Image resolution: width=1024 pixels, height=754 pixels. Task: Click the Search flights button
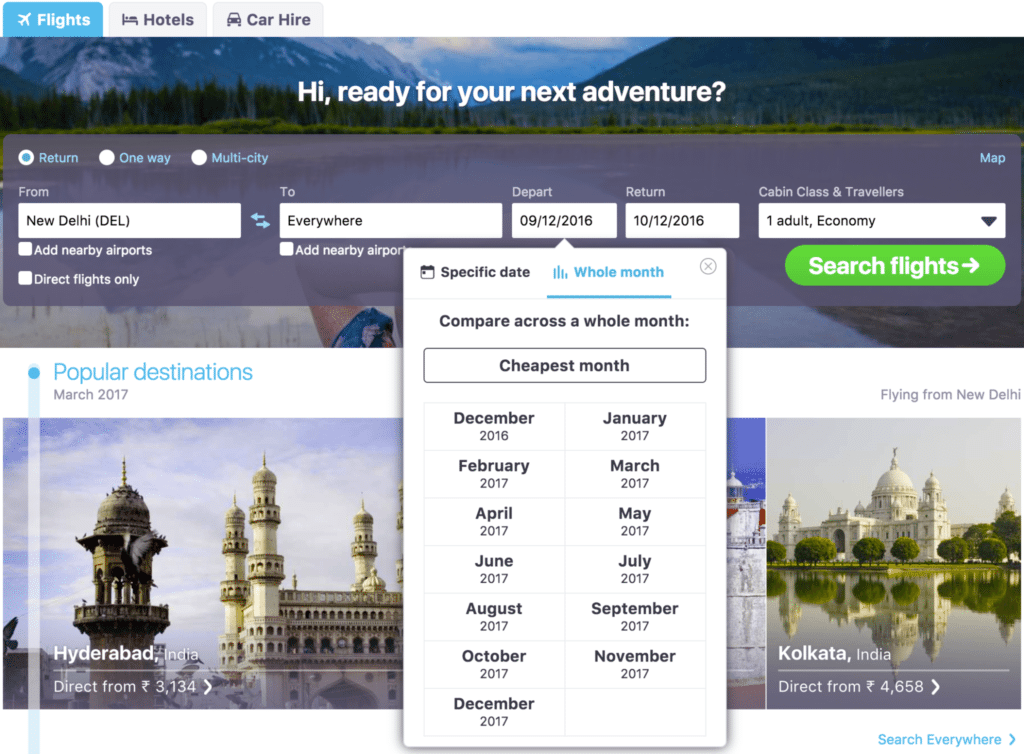pyautogui.click(x=893, y=266)
